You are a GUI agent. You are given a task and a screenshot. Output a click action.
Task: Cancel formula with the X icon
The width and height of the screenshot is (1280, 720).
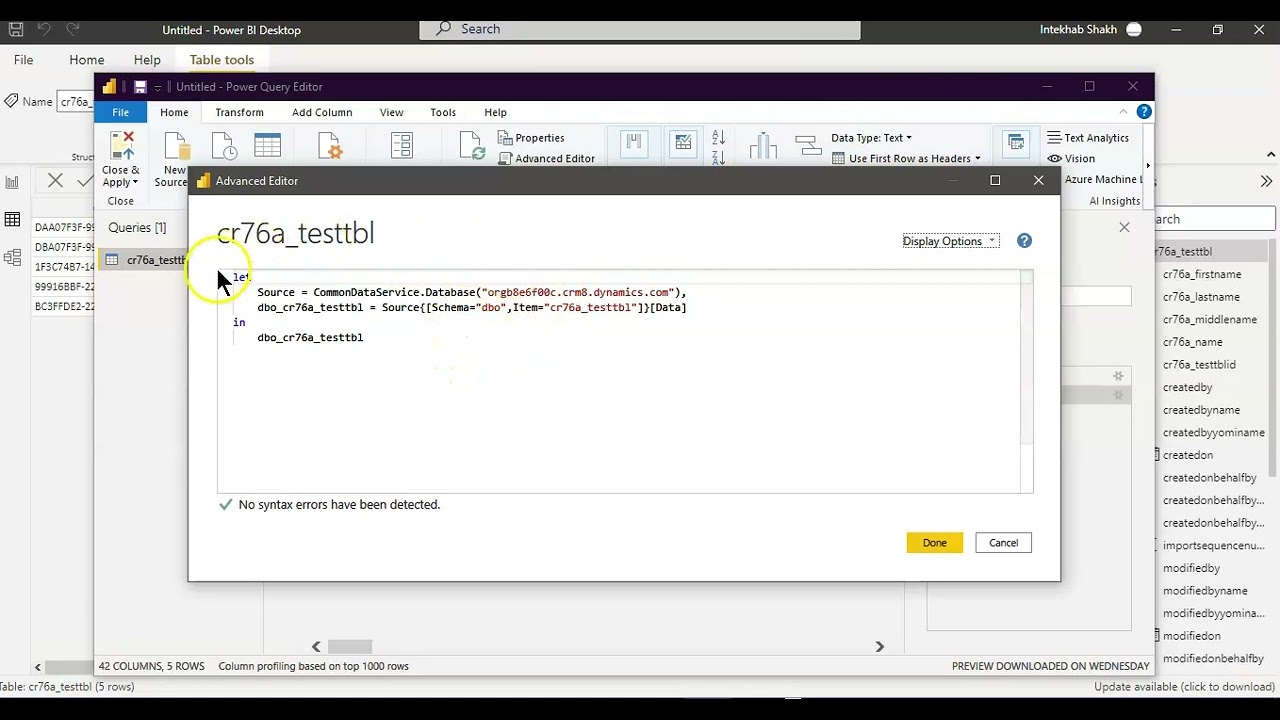click(55, 181)
